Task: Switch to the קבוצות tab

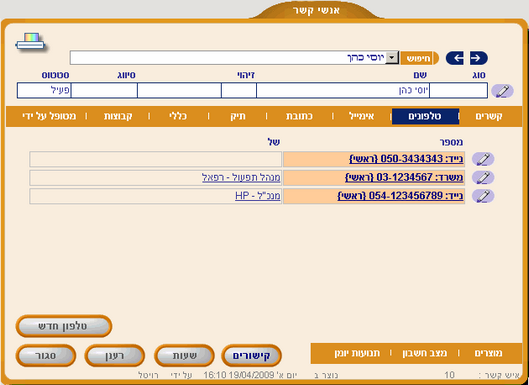Action: (118, 116)
